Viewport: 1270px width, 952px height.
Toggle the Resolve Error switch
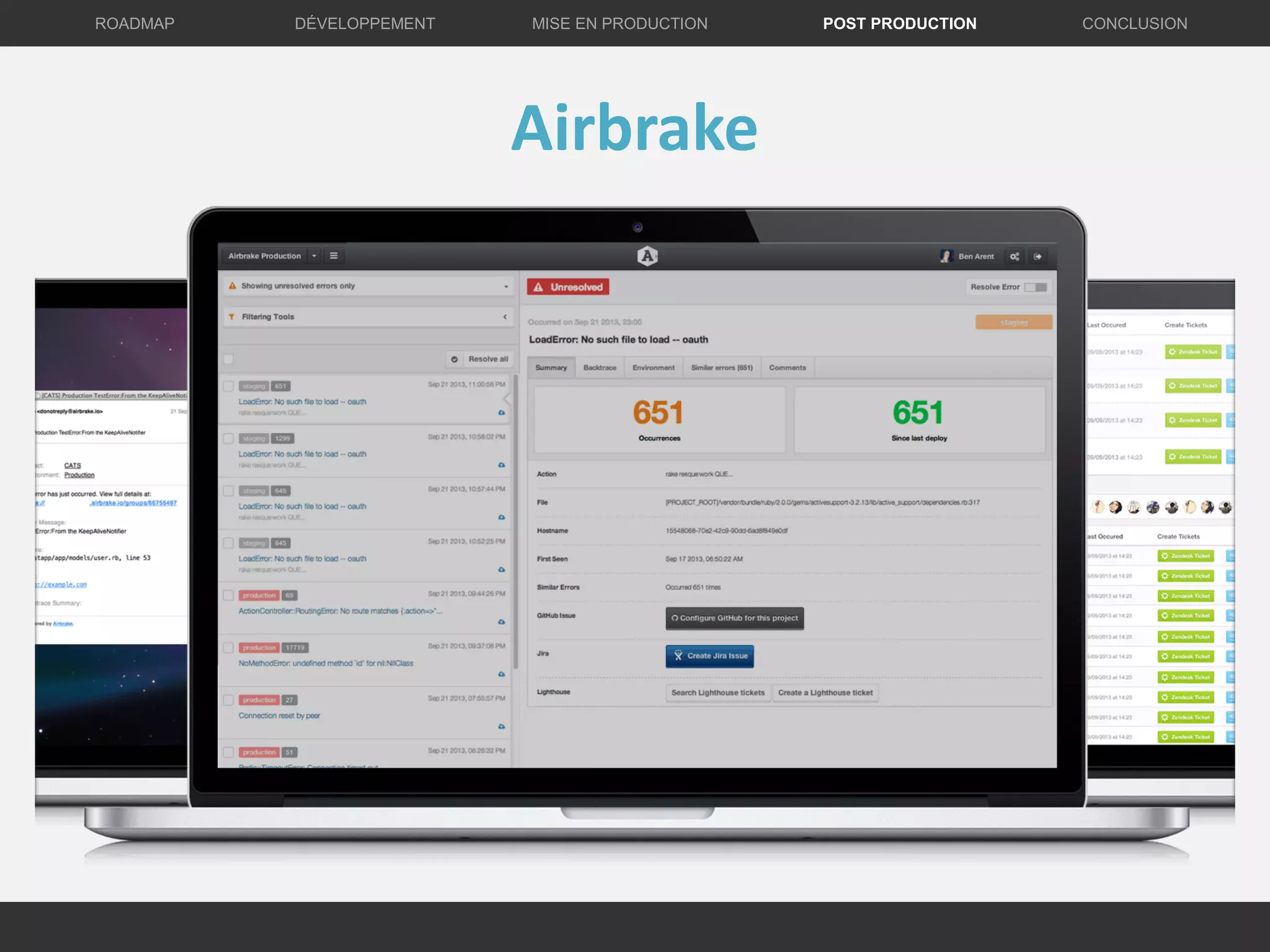1035,287
